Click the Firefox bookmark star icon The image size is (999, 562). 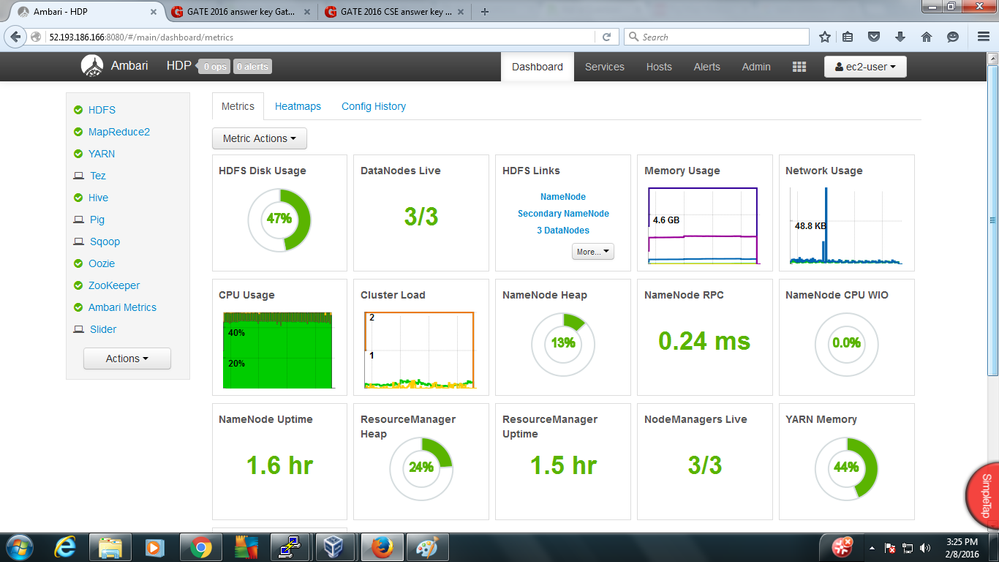click(x=825, y=37)
